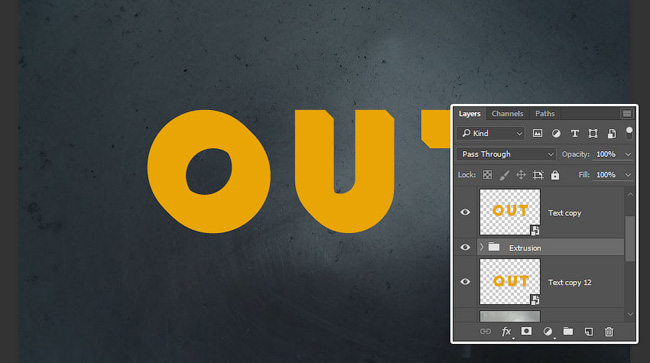Switch to the Paths tab
This screenshot has height=363, width=650.
(x=545, y=114)
